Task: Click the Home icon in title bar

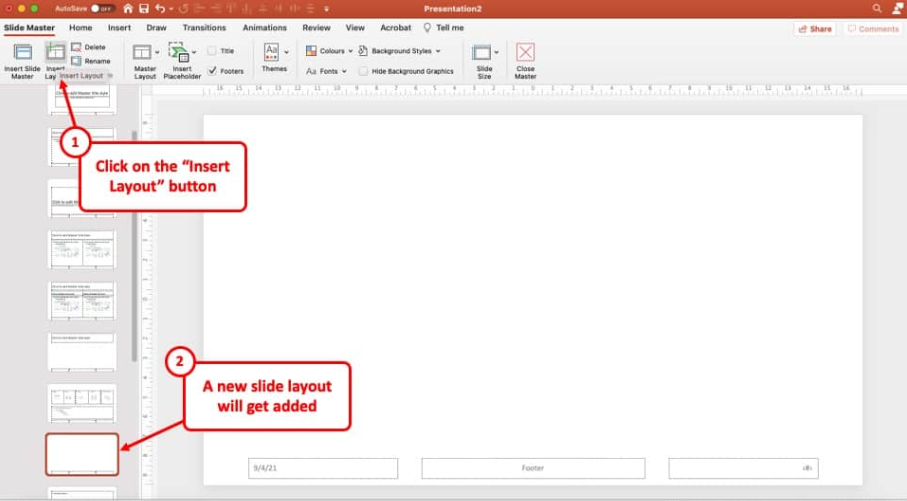Action: pos(127,9)
